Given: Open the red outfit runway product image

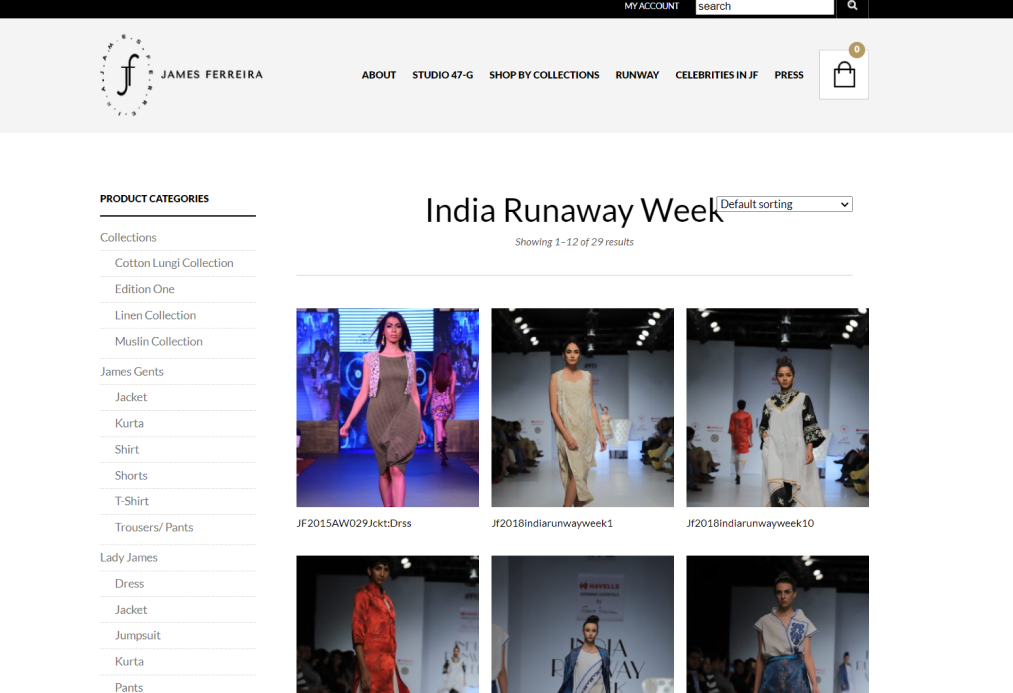Looking at the screenshot, I should [388, 624].
